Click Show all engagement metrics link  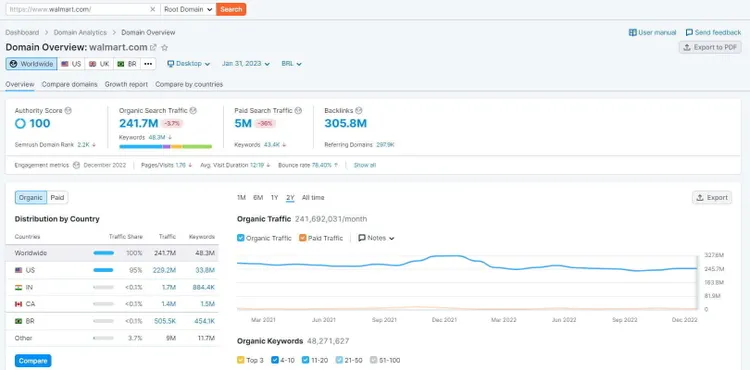click(x=364, y=165)
